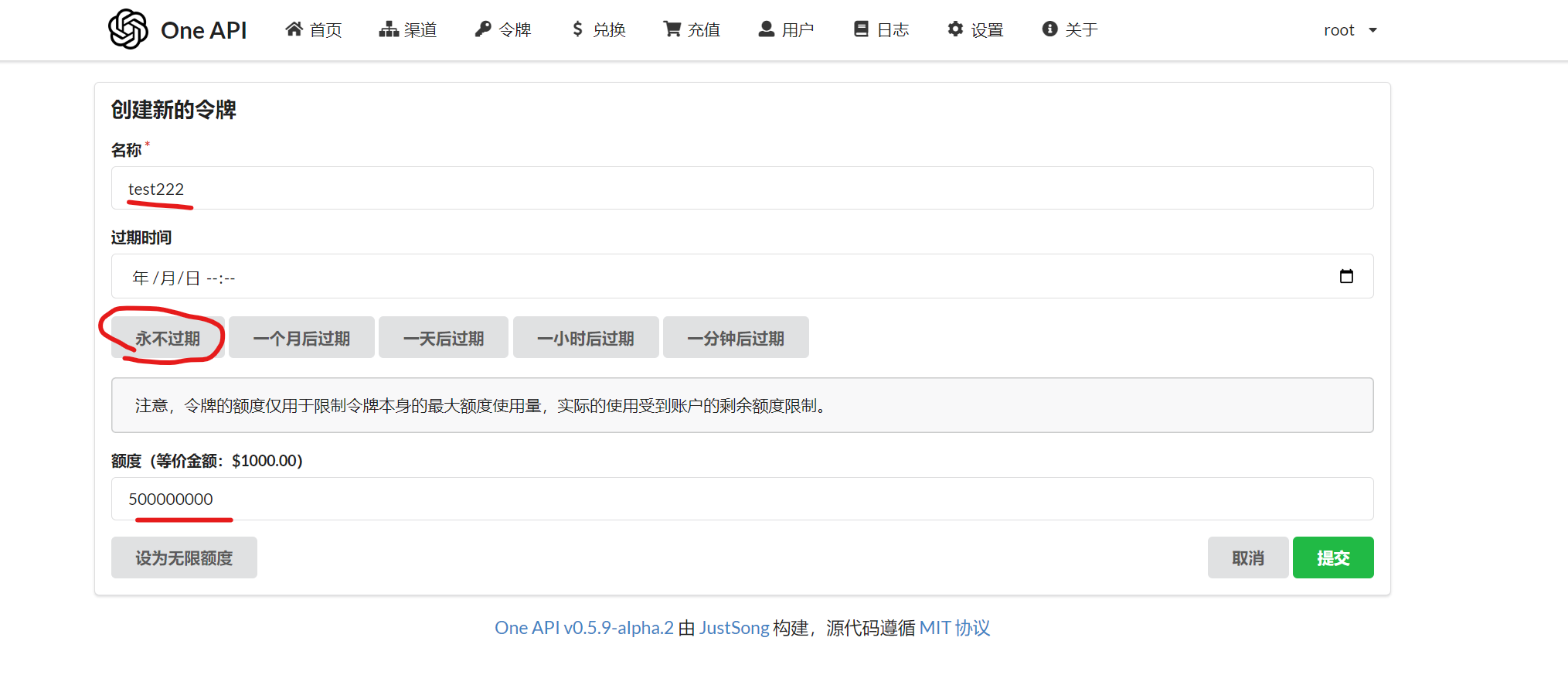
Task: Click the cart icon beside 充值
Action: [672, 29]
